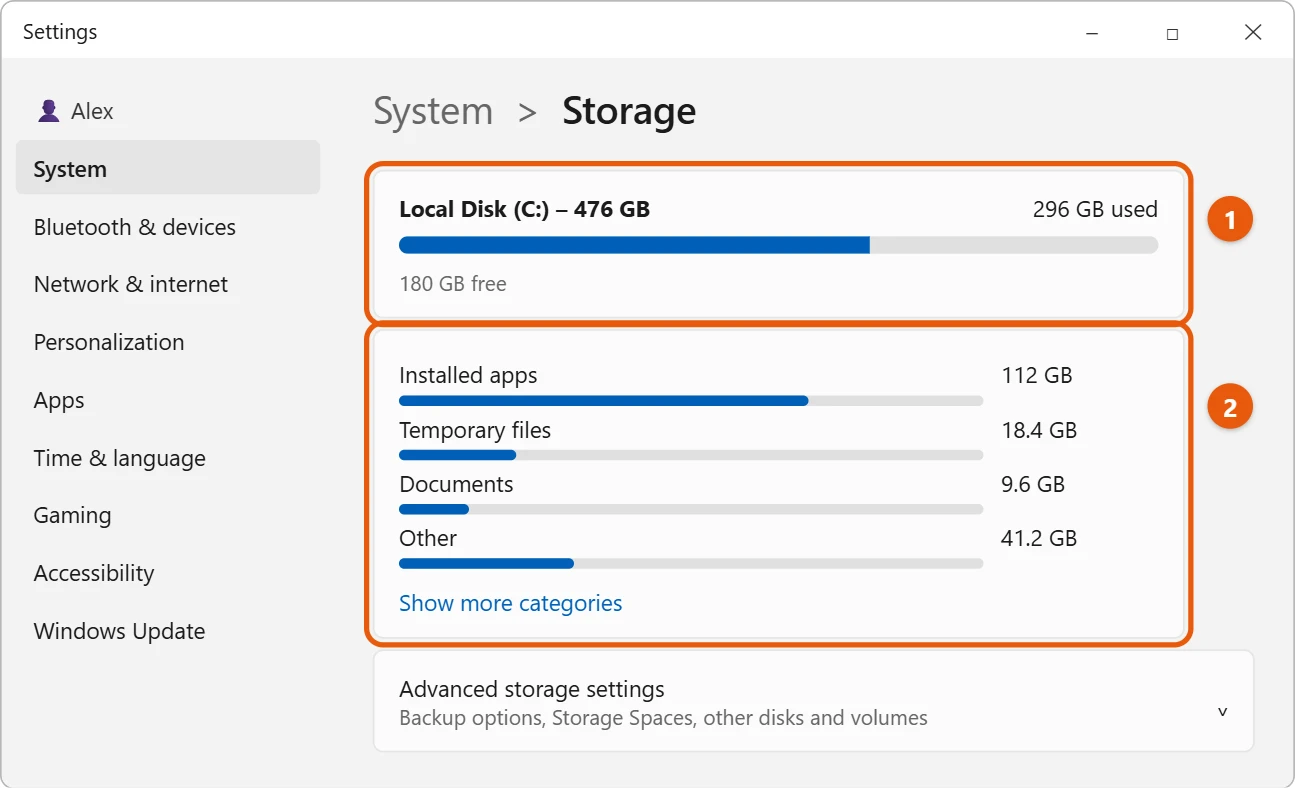
Task: Expand Advanced storage settings chevron
Action: 1222,712
